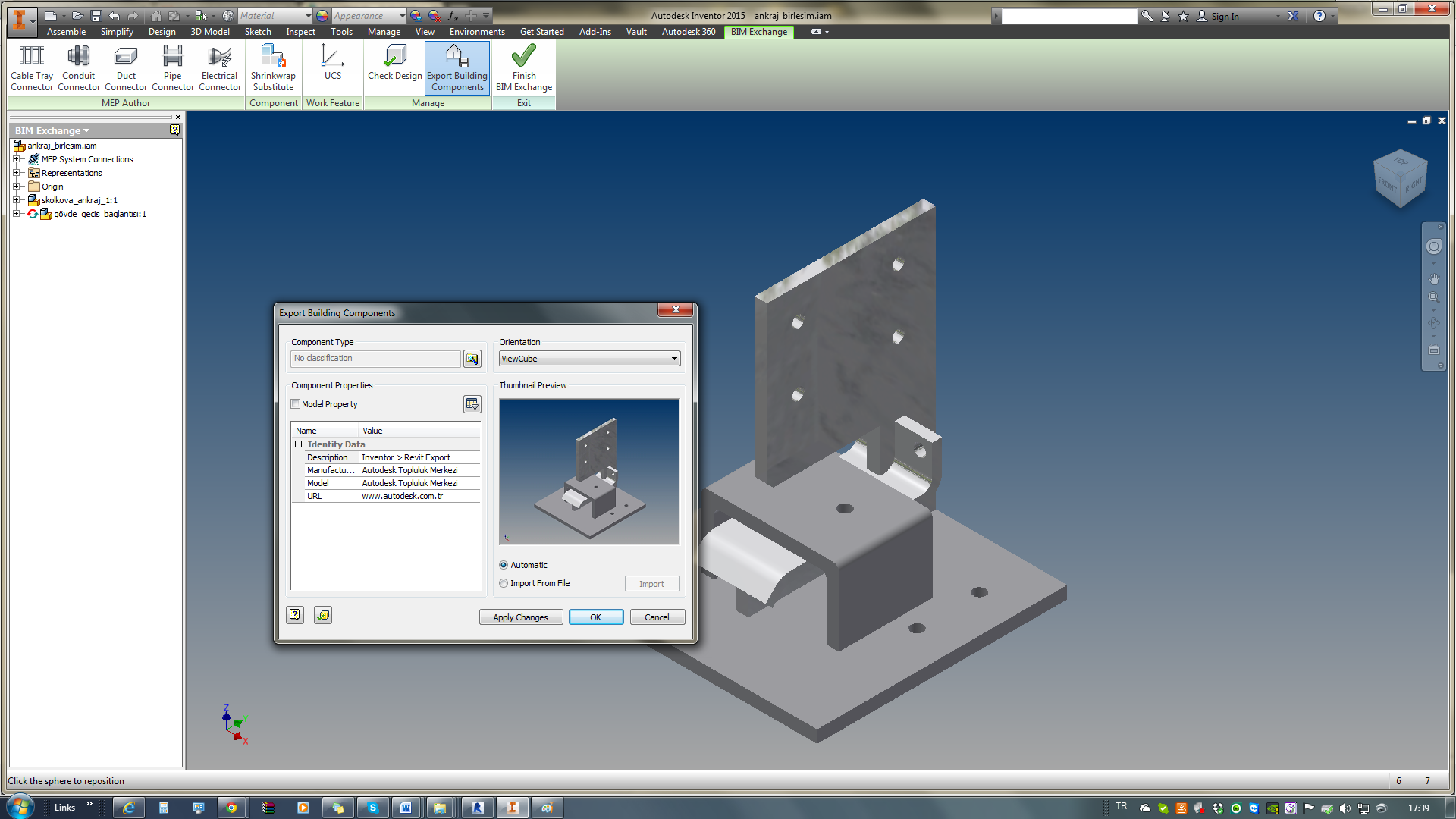
Task: Open file with quick access folder icon
Action: (77, 16)
